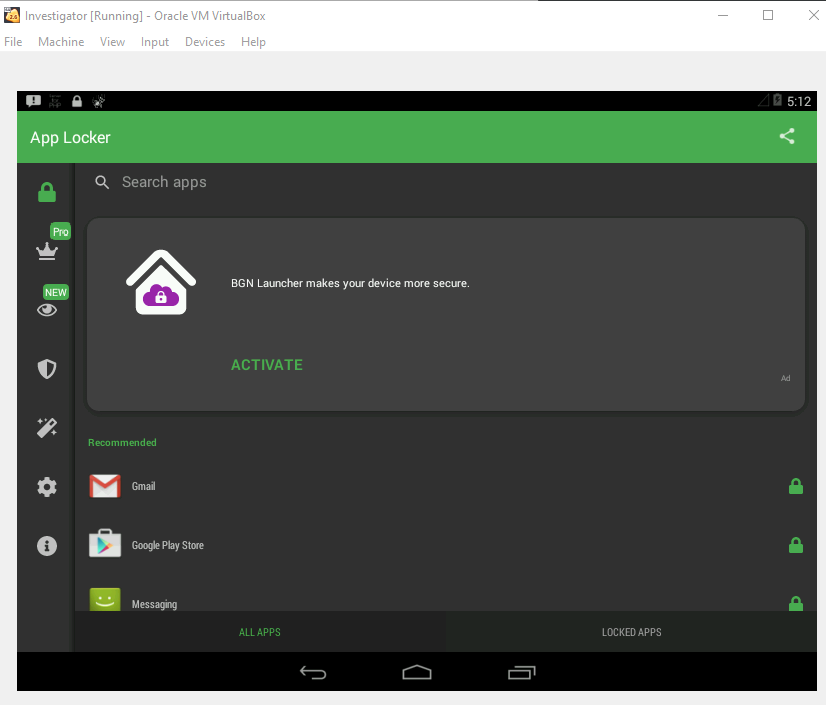This screenshot has width=826, height=705.
Task: Tap the Google Play Store icon
Action: (105, 544)
